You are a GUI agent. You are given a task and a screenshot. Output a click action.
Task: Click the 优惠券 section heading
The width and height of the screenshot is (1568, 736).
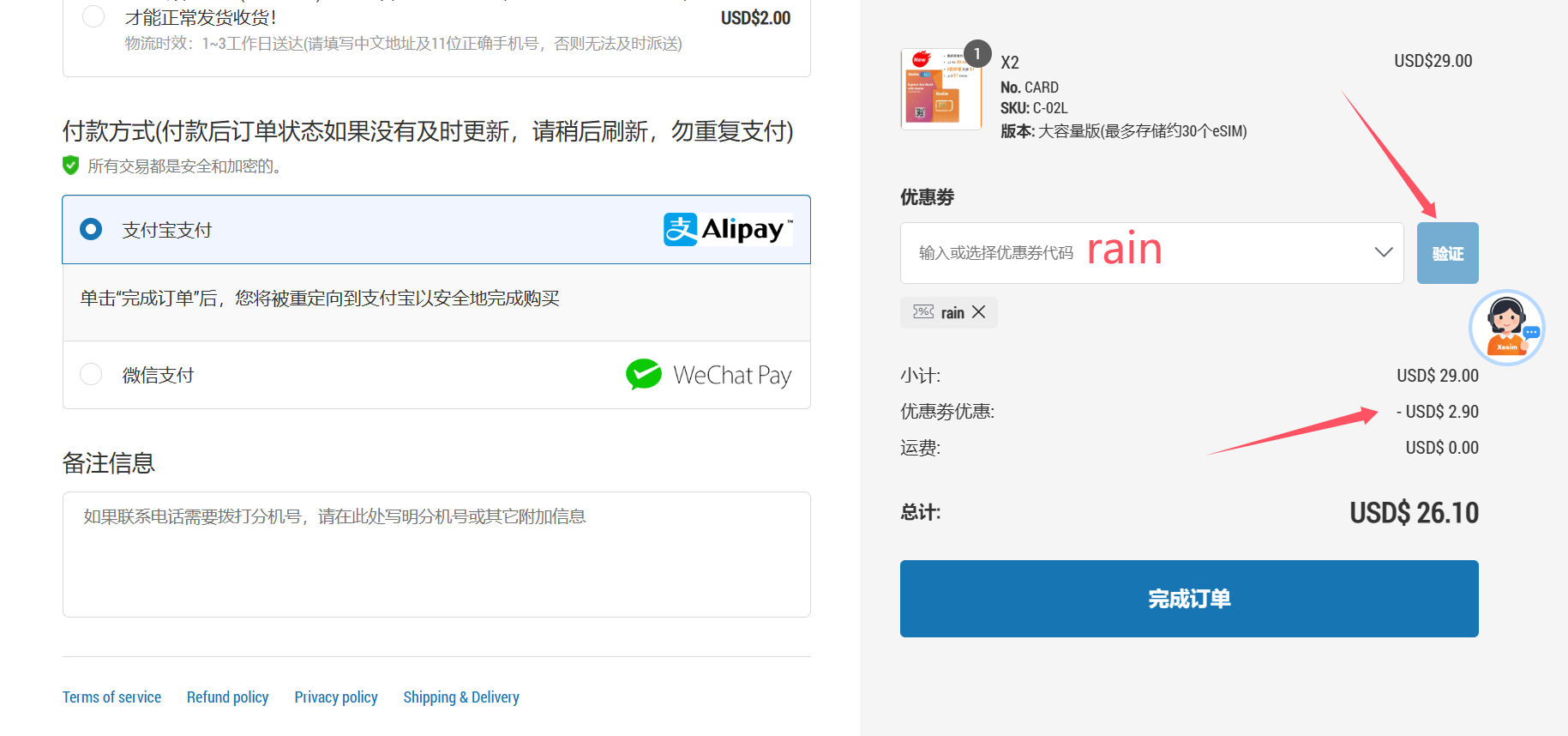click(x=927, y=197)
